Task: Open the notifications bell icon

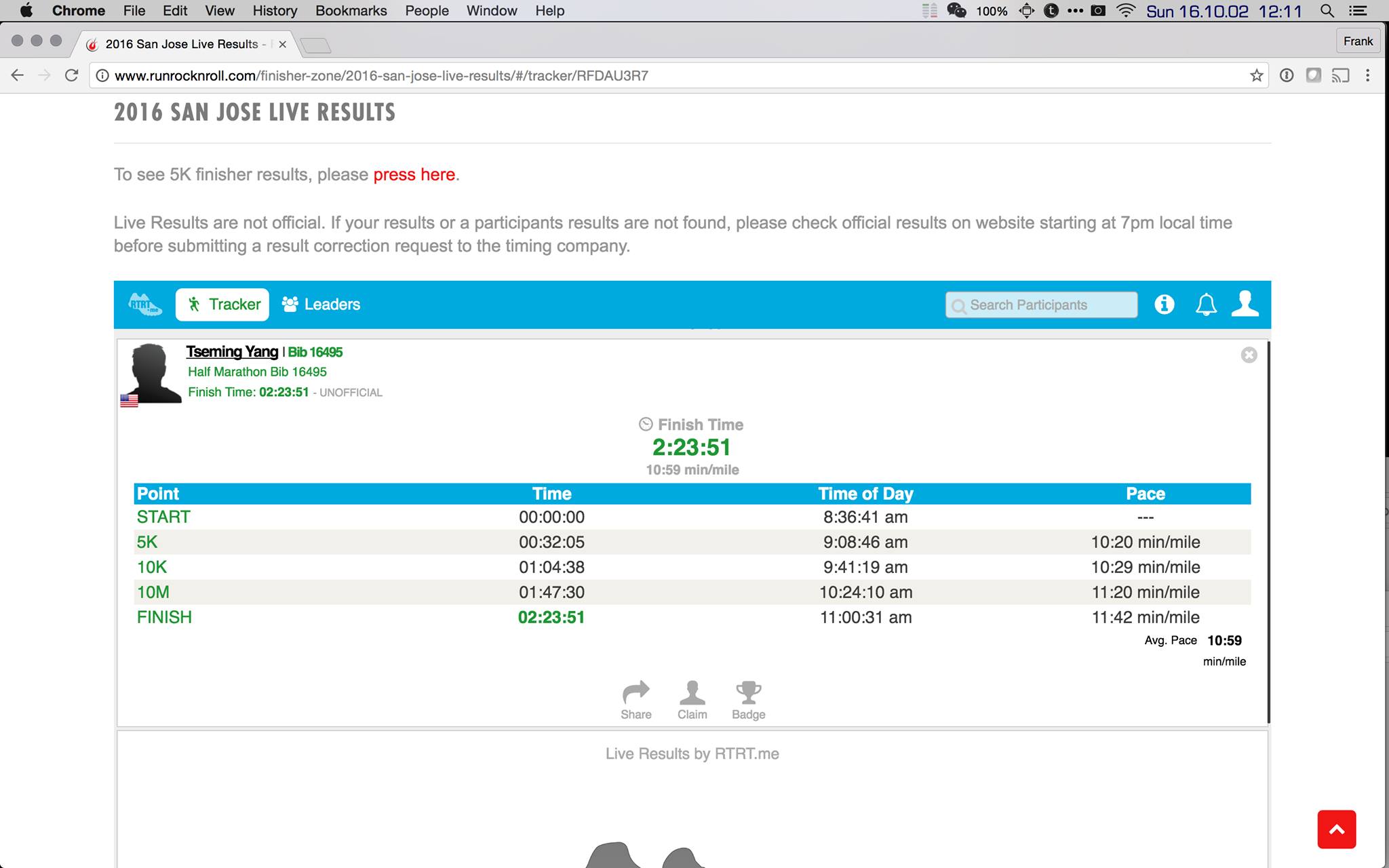Action: tap(1205, 304)
